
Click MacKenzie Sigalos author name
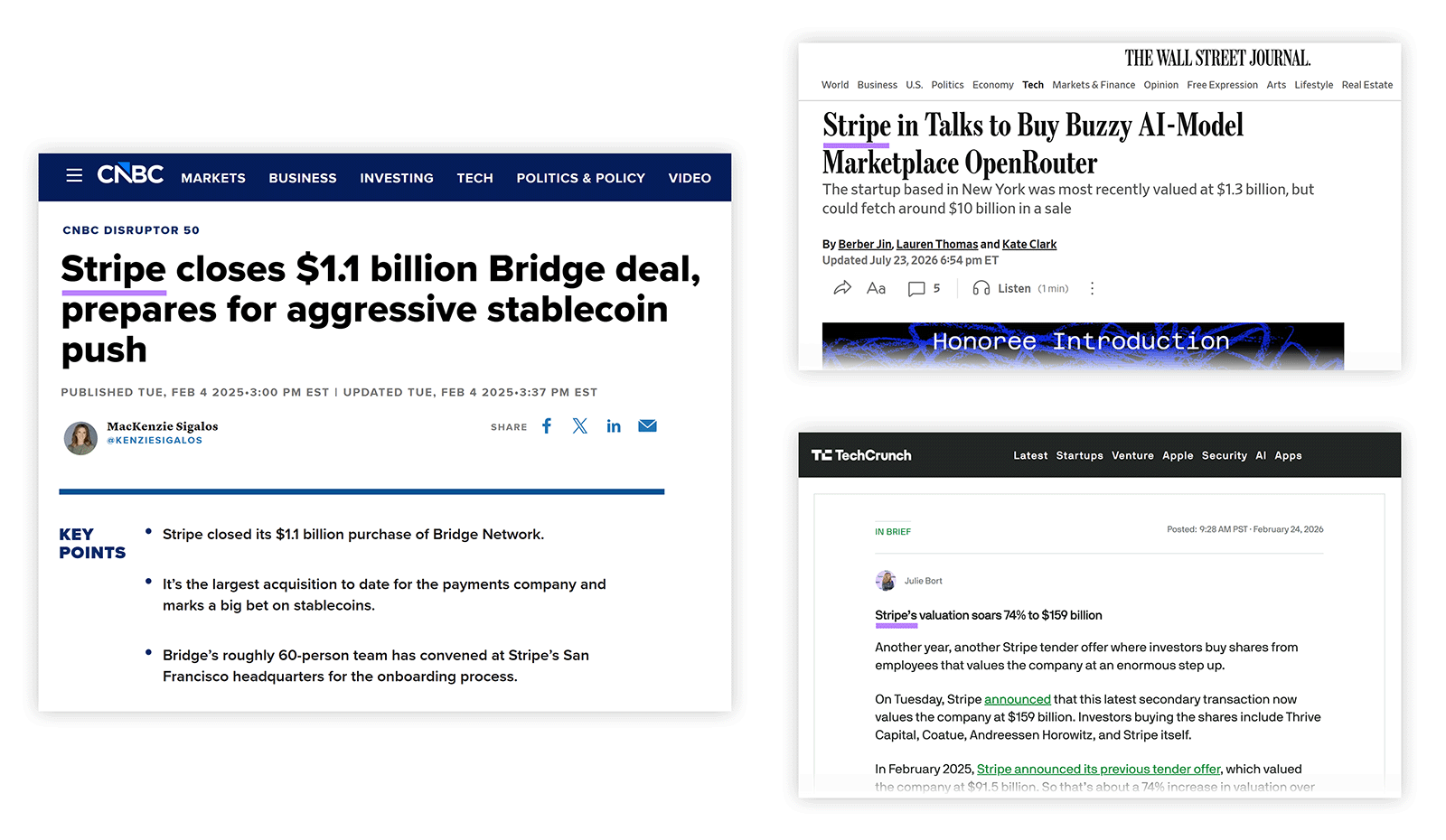click(163, 426)
